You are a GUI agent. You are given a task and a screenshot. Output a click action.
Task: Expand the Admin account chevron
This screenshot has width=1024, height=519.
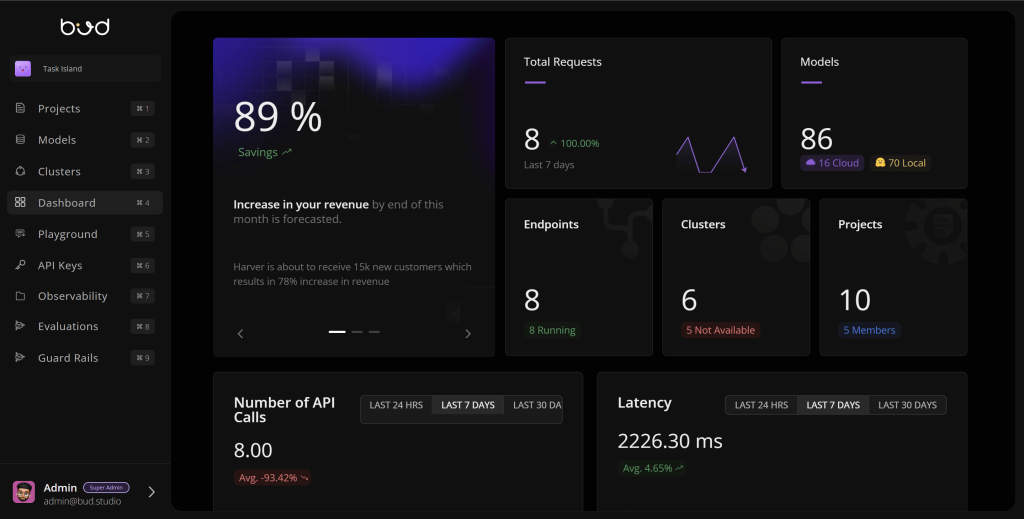[152, 492]
